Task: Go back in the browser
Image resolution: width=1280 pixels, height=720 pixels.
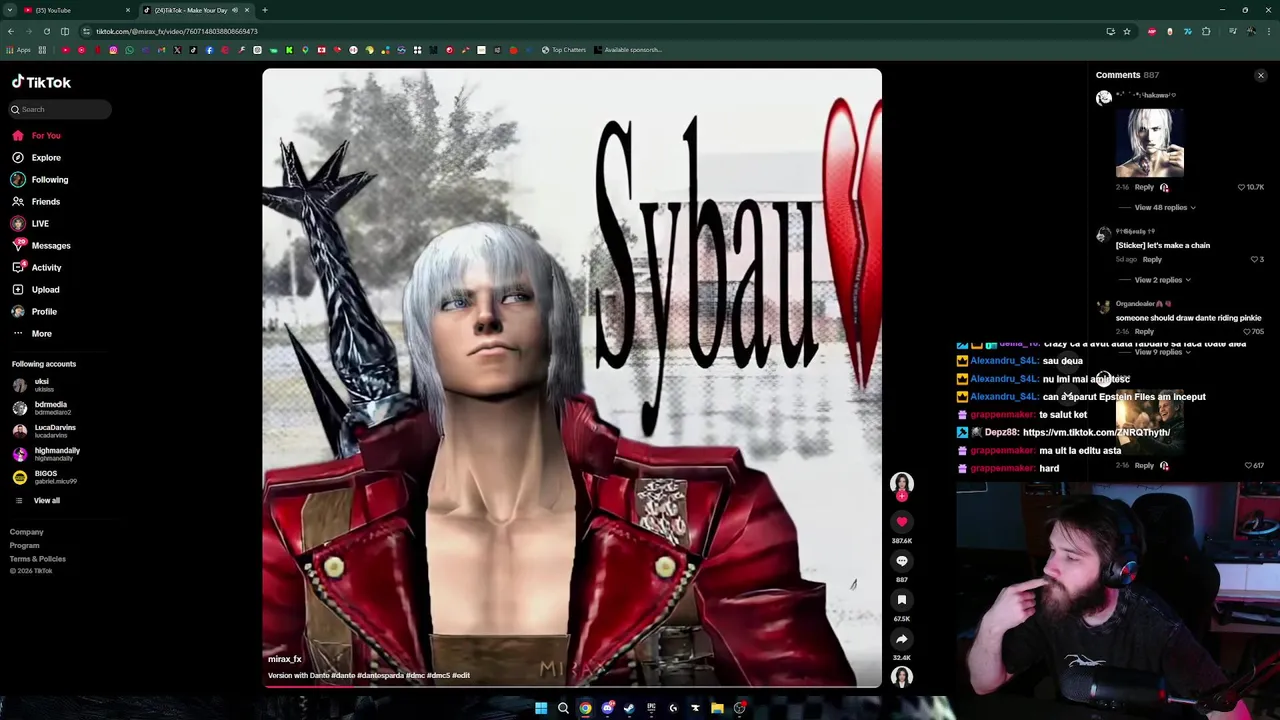Action: click(11, 32)
